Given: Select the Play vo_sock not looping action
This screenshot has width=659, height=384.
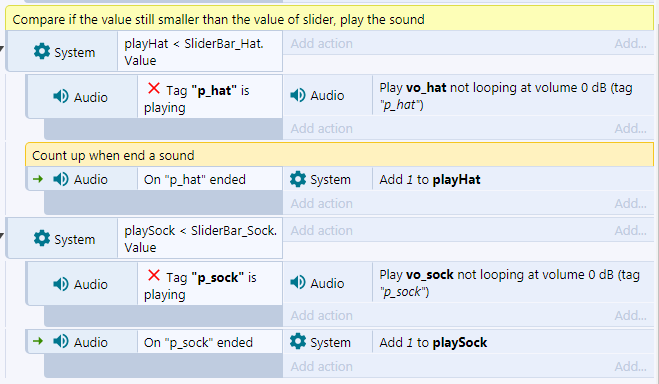Looking at the screenshot, I should 513,283.
